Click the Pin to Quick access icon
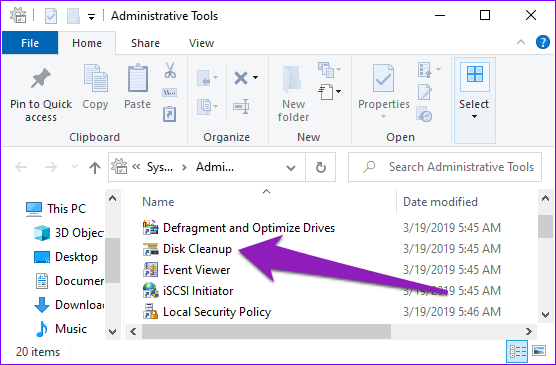556x365 pixels. (41, 78)
